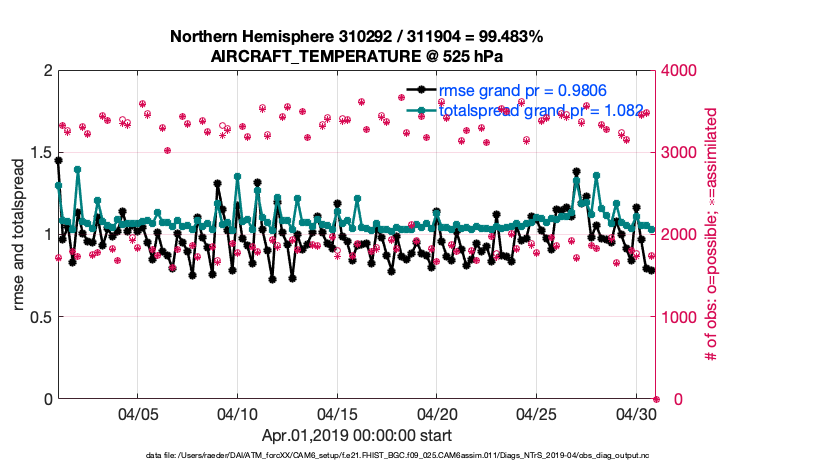Click the 1.5 tick on left axis
The image size is (830, 470).
coord(39,152)
